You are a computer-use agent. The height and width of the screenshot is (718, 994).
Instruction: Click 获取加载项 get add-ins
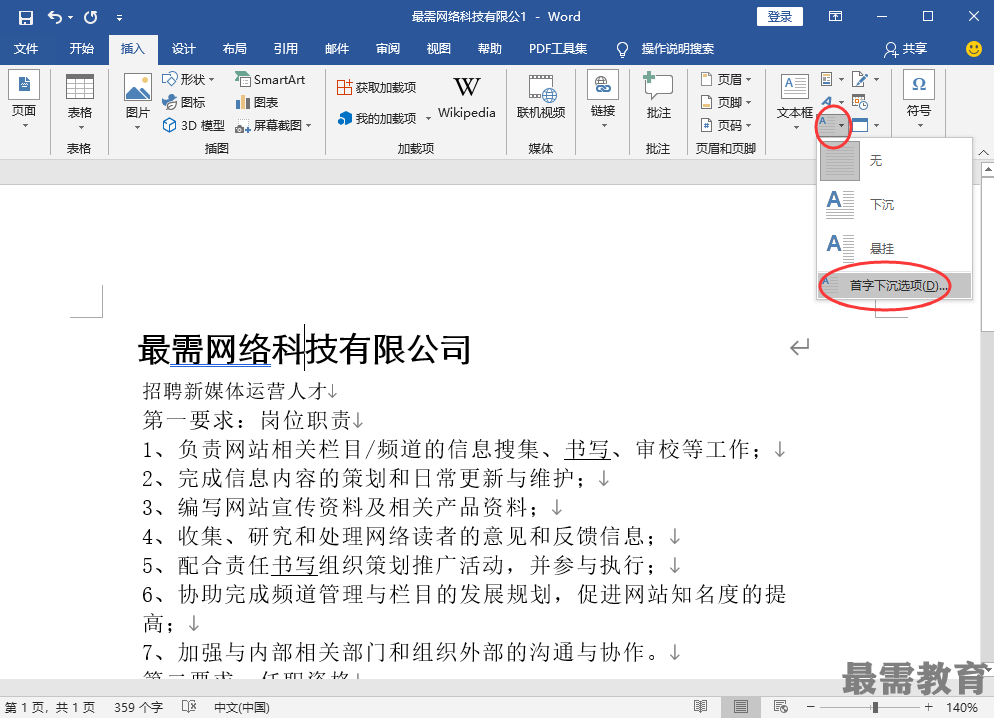[x=377, y=87]
